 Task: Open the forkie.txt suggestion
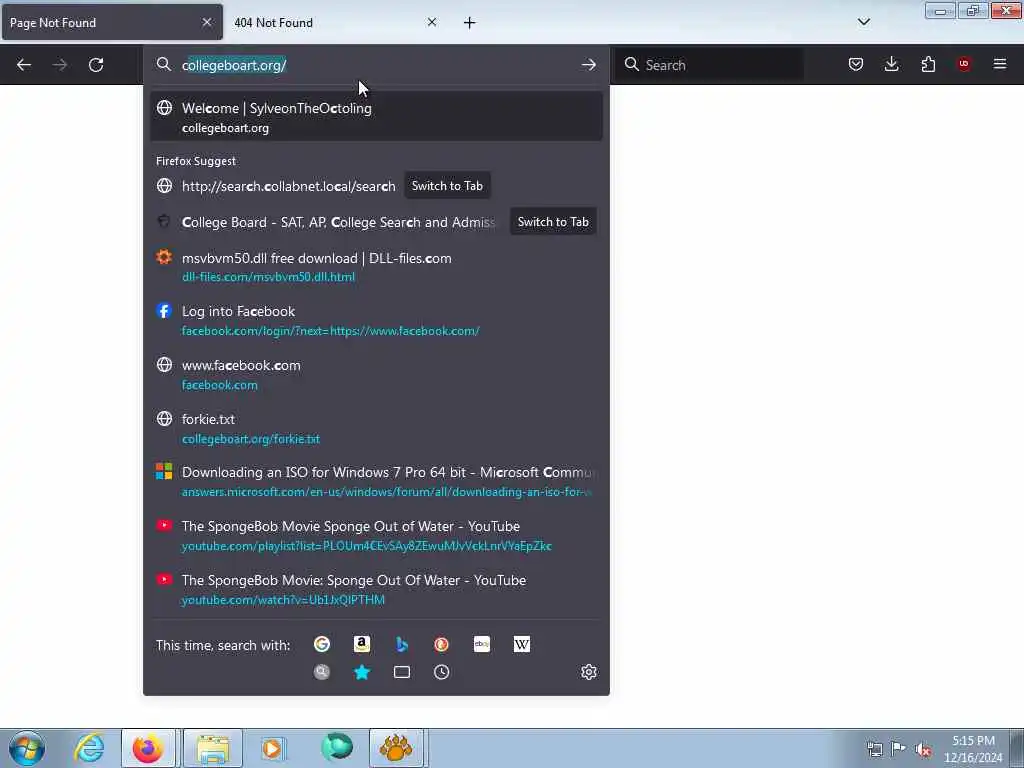376,428
